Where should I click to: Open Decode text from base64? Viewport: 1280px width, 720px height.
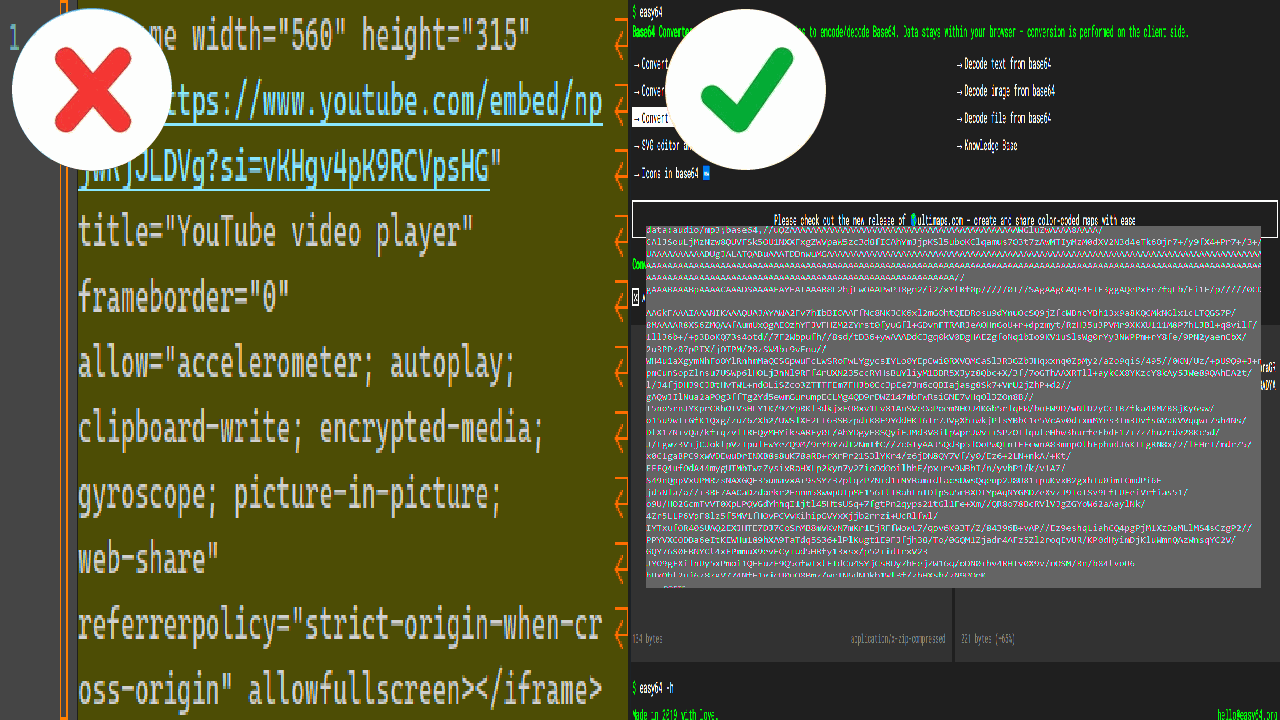pyautogui.click(x=1007, y=64)
